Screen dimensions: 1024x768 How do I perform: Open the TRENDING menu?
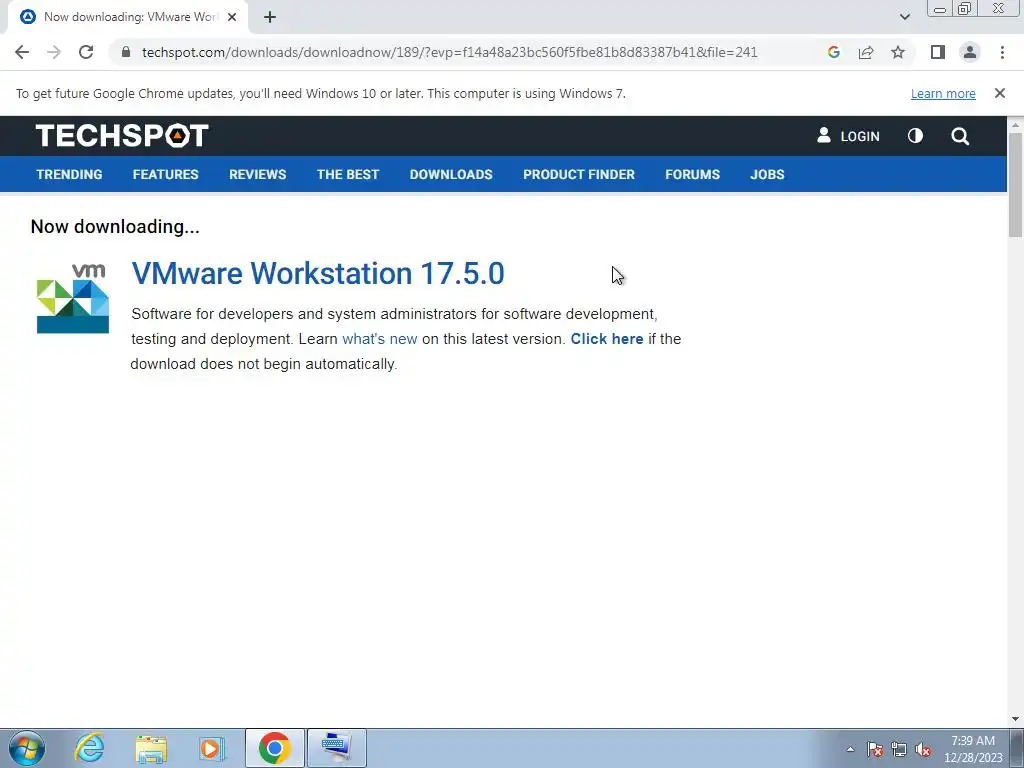pyautogui.click(x=69, y=174)
